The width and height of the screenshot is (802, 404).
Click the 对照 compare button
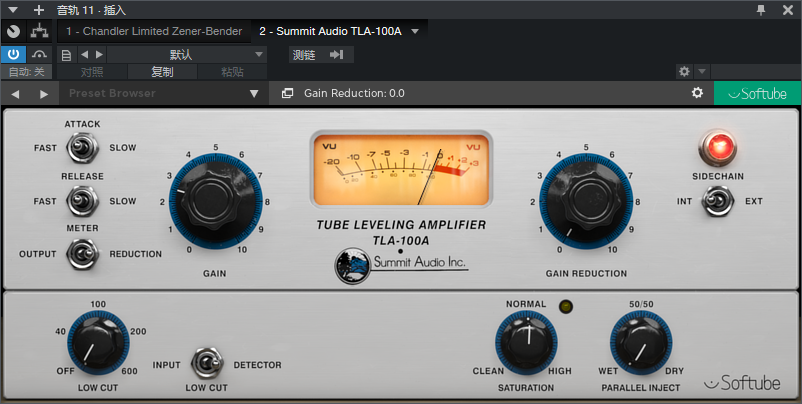pyautogui.click(x=92, y=72)
